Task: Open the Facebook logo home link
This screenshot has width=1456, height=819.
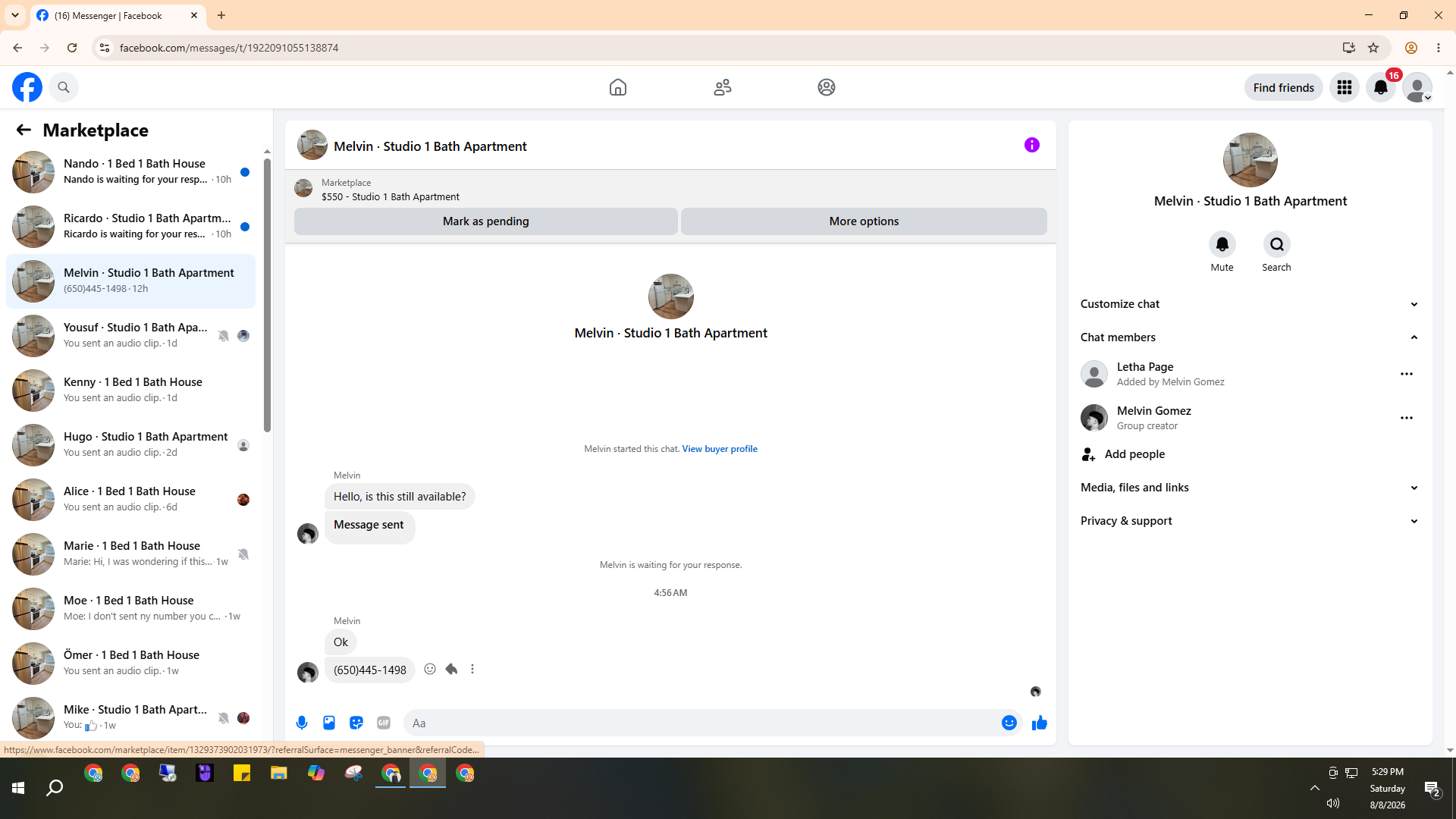Action: [x=27, y=87]
